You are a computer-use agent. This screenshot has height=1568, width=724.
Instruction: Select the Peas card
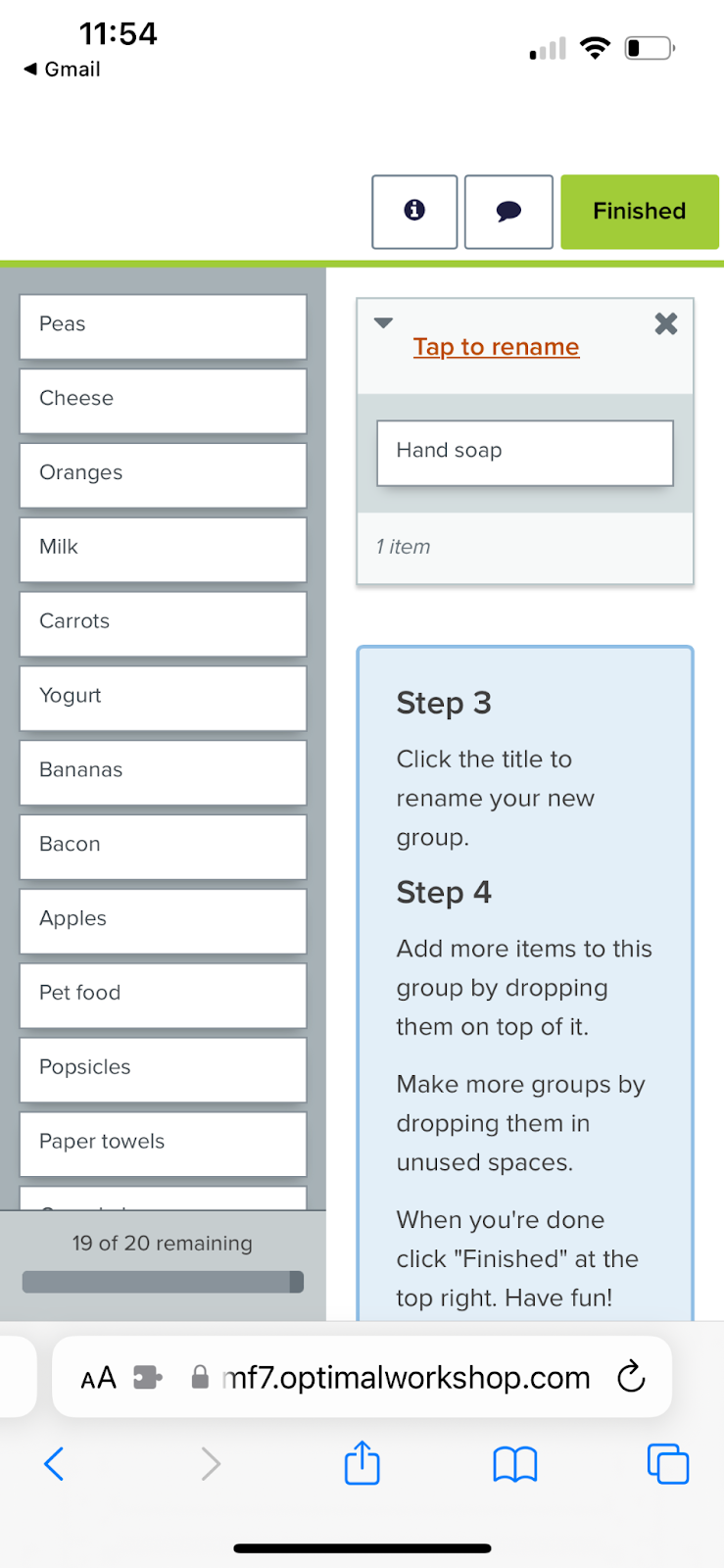[x=163, y=326]
